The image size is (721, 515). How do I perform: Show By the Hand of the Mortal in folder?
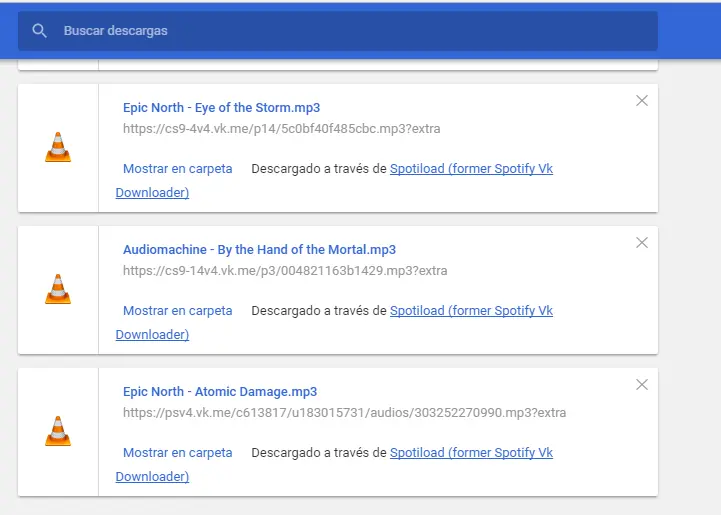(x=177, y=311)
